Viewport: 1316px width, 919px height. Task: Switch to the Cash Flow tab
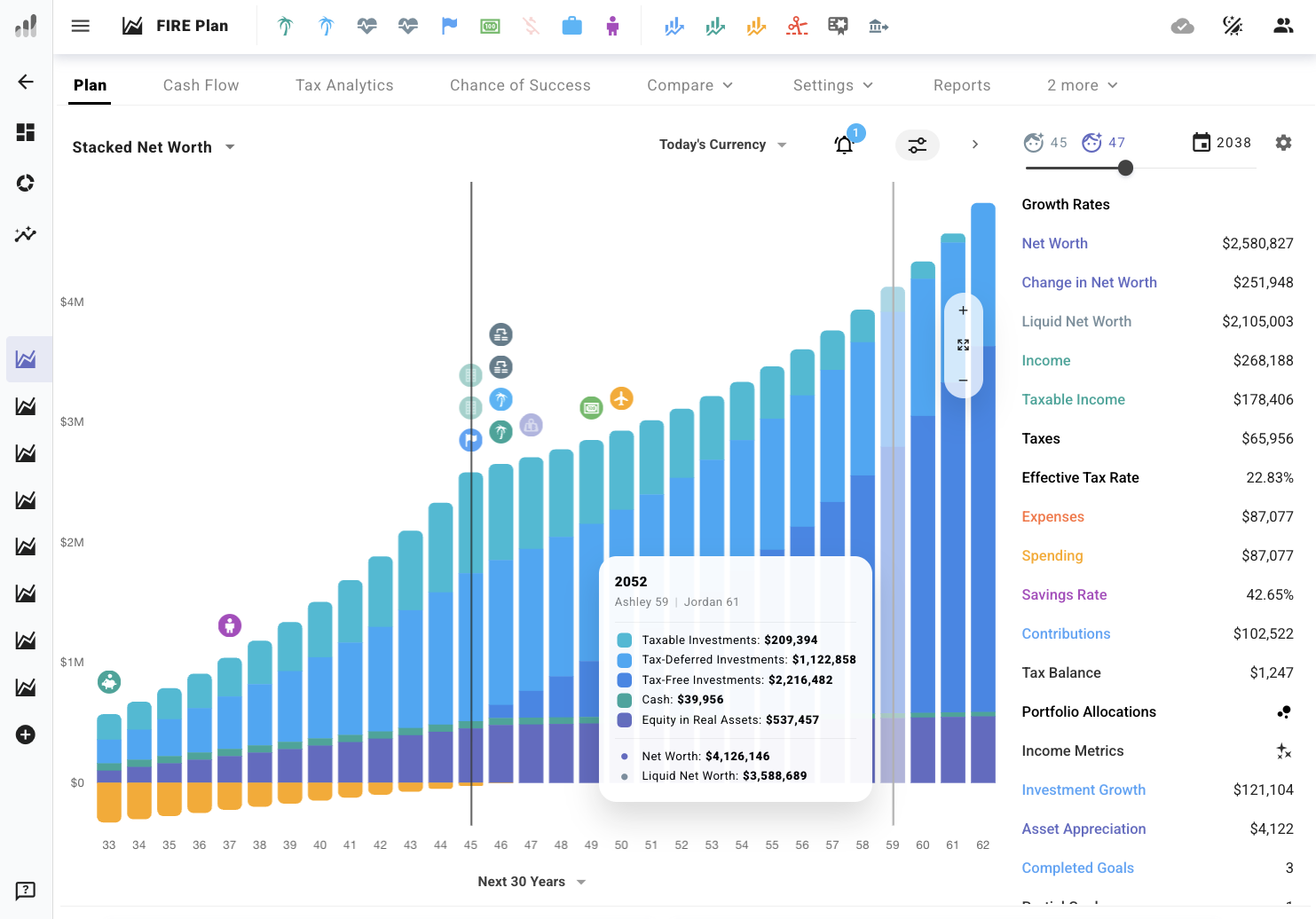(x=201, y=85)
